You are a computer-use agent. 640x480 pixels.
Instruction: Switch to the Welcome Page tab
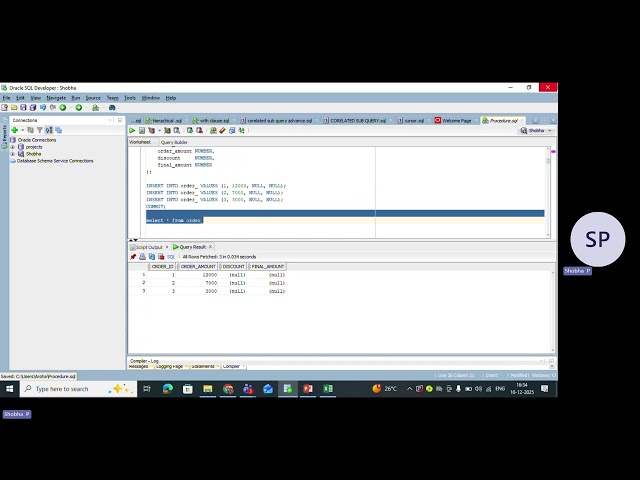456,121
